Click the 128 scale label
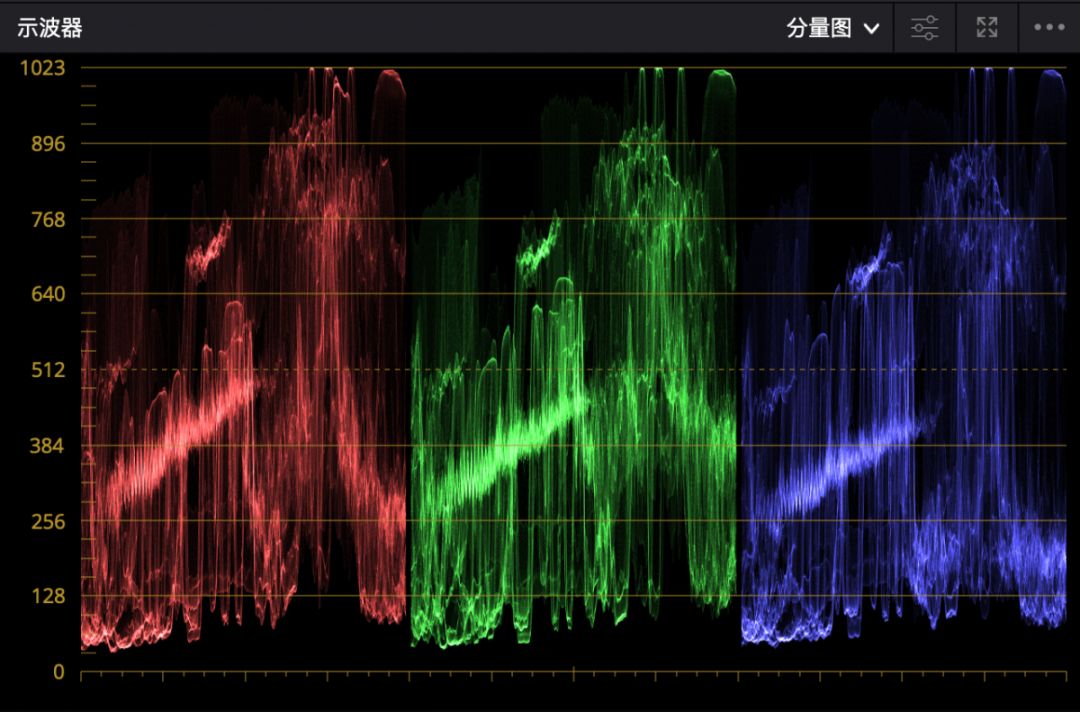This screenshot has width=1080, height=712. (x=48, y=596)
